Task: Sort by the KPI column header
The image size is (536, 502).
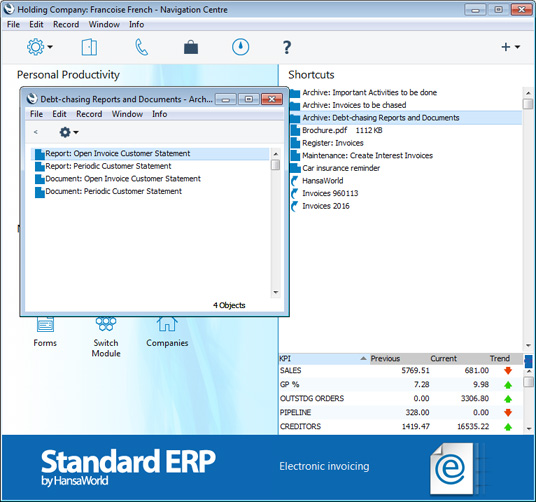Action: pos(324,359)
